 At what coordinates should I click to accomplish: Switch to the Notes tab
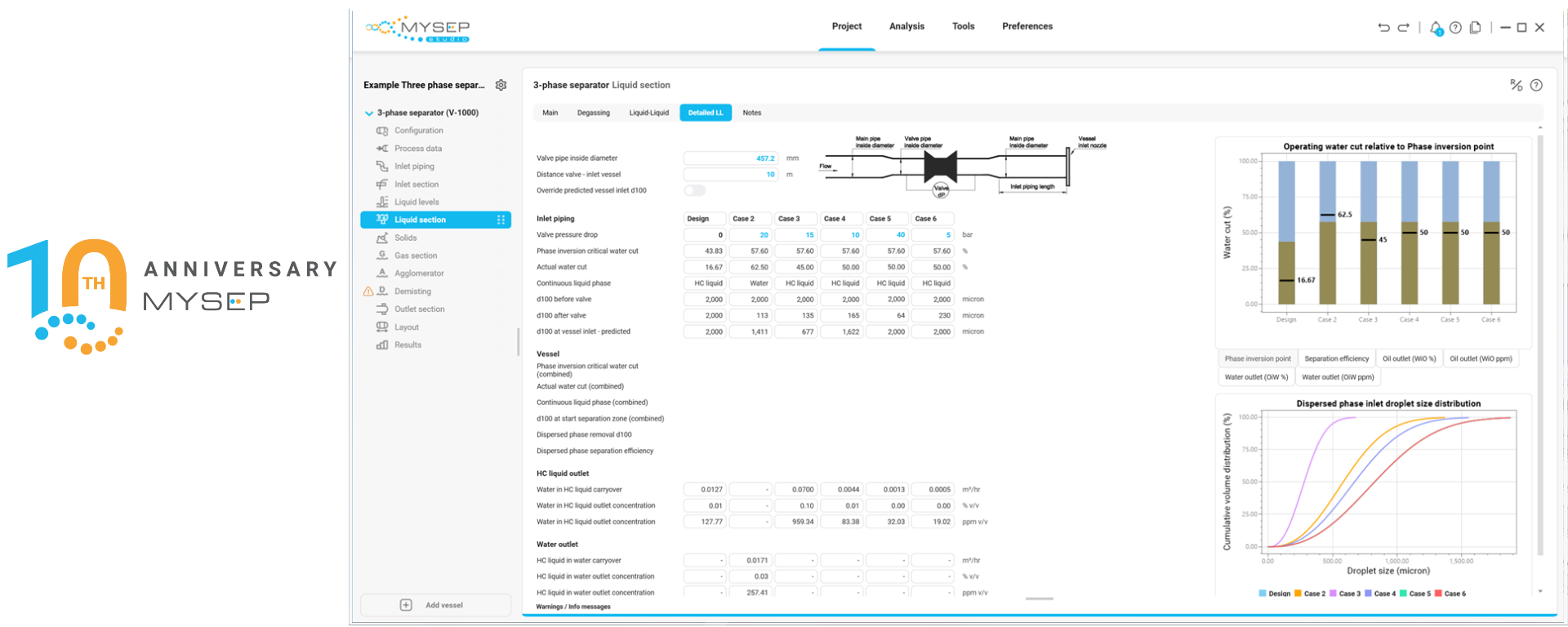pos(752,113)
